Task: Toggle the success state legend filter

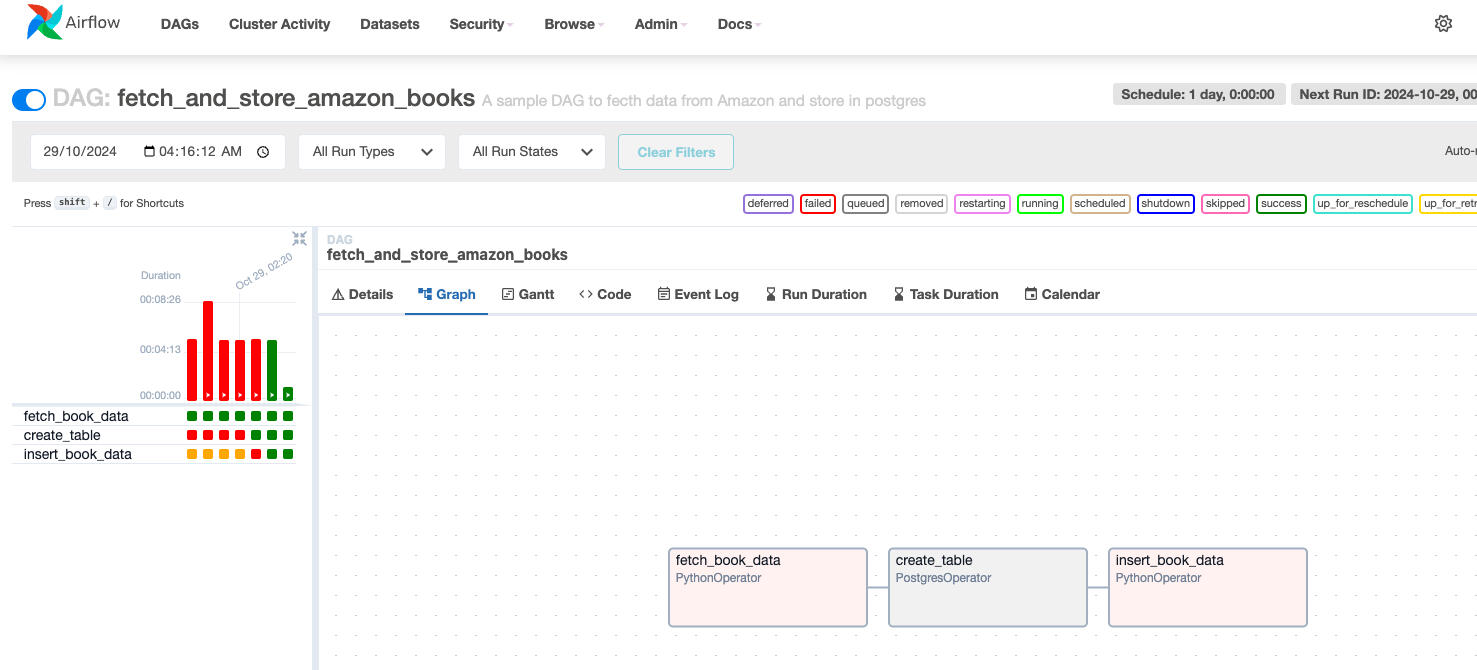Action: (1280, 203)
